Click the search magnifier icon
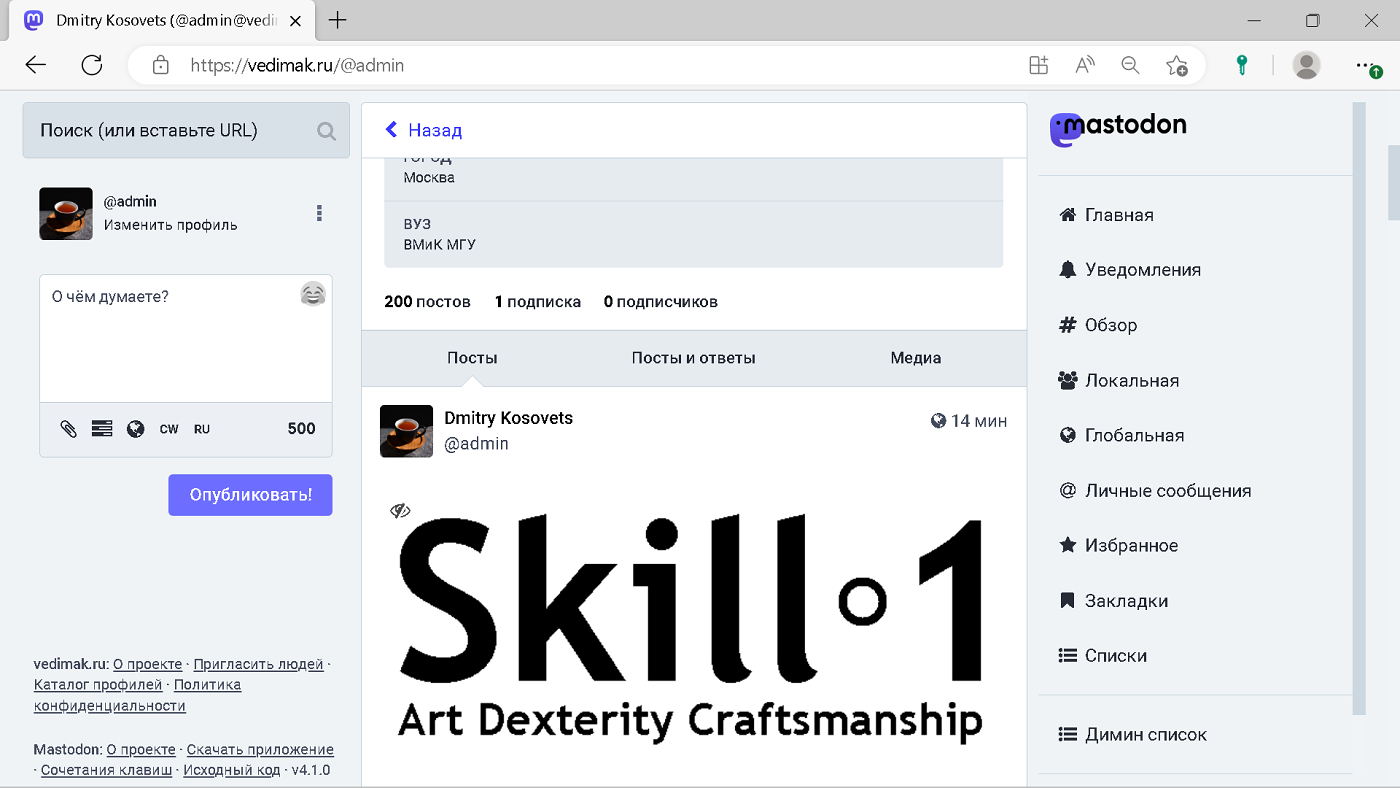This screenshot has width=1400, height=788. point(326,130)
